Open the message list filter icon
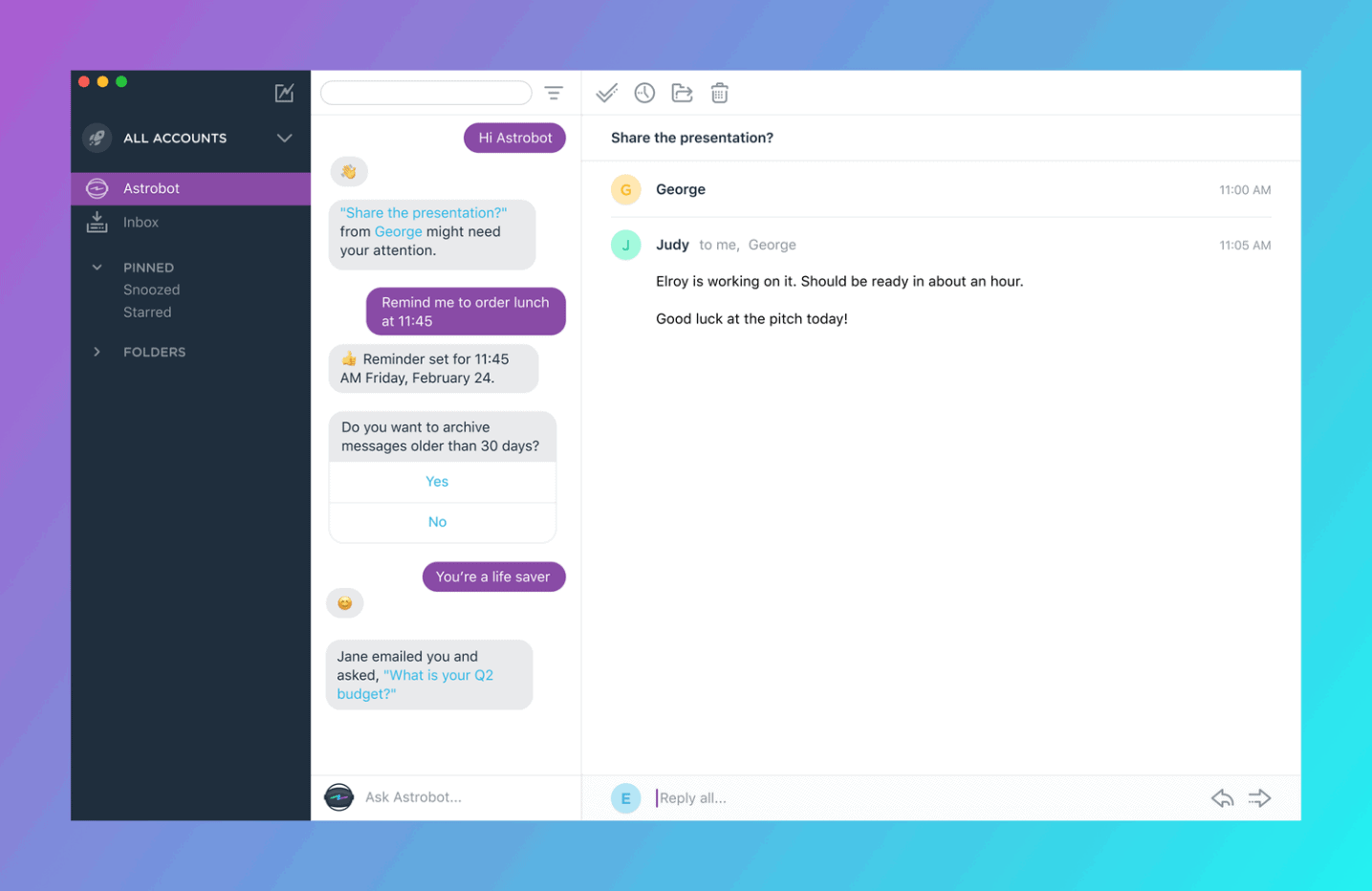Image resolution: width=1372 pixels, height=891 pixels. tap(554, 93)
